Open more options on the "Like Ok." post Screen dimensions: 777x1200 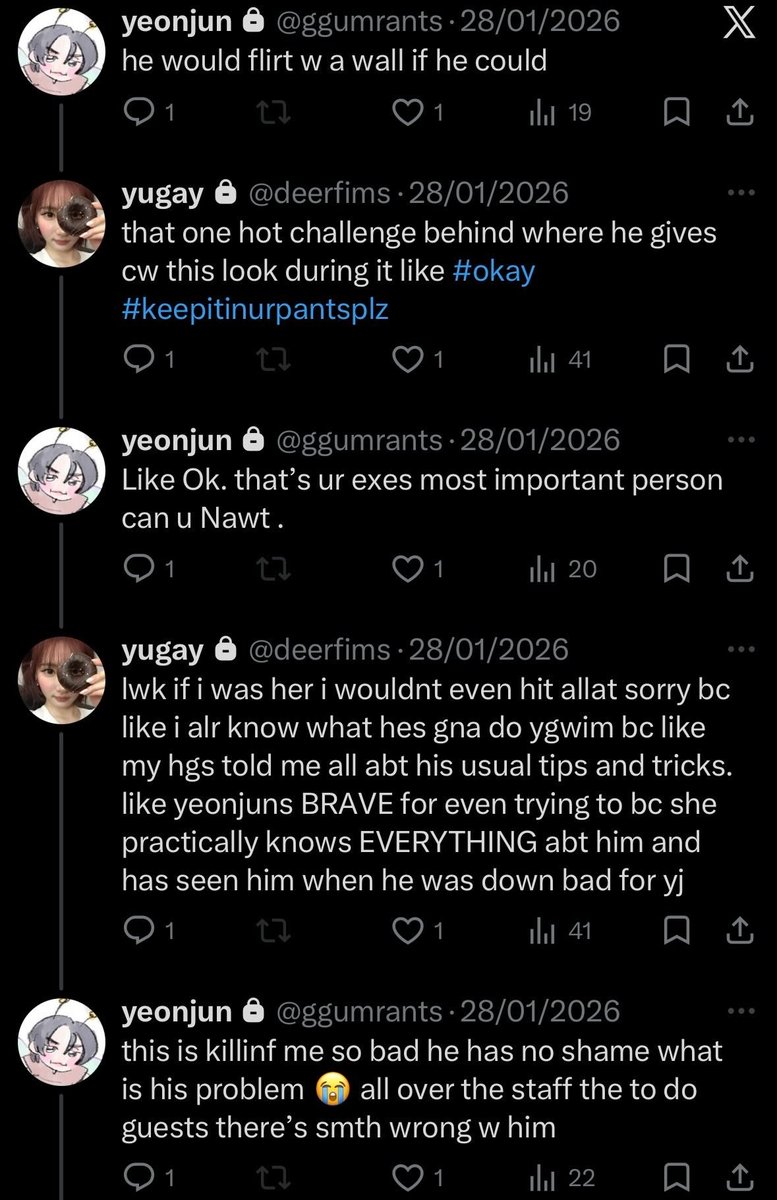pyautogui.click(x=741, y=439)
